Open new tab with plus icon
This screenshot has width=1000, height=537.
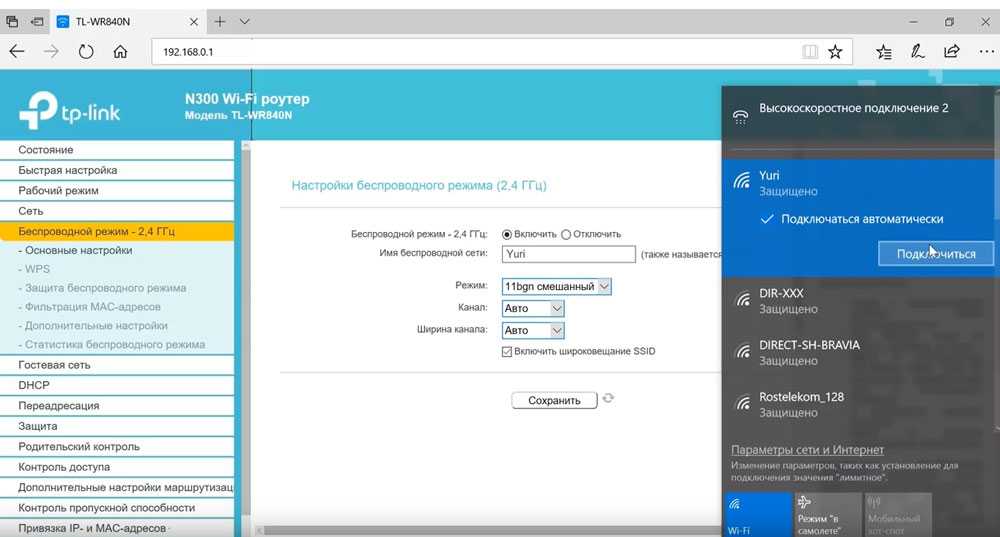click(220, 21)
